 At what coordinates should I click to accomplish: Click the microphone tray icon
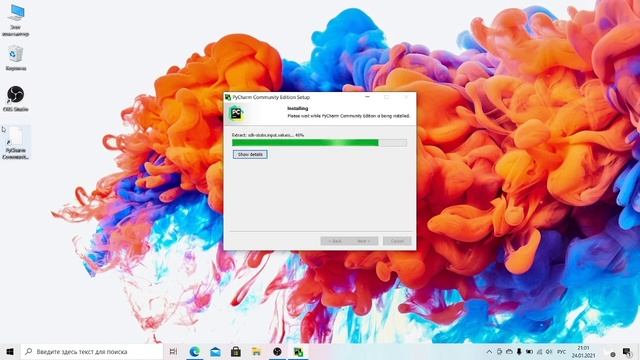519,351
